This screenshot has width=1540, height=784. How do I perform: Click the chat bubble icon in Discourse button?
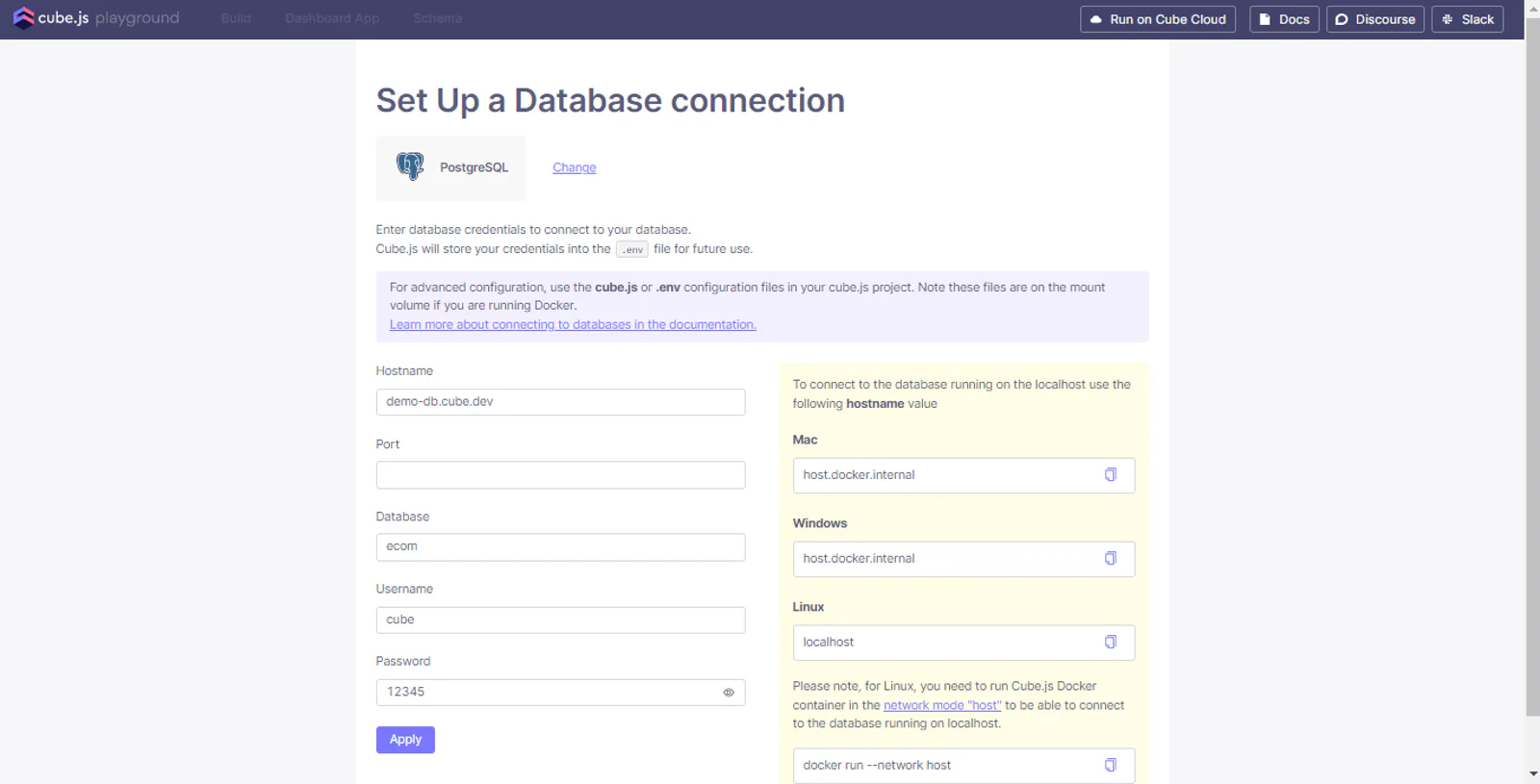coord(1342,19)
